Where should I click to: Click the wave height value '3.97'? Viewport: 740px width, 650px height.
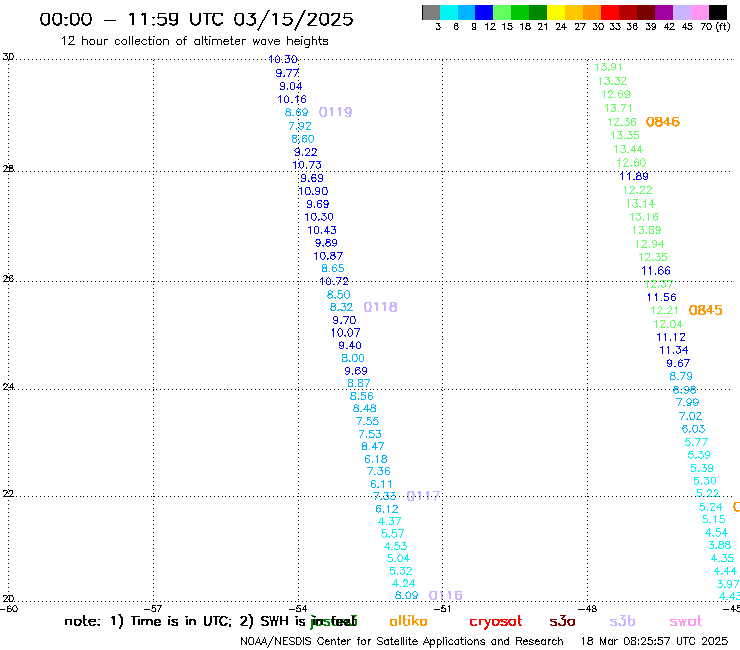click(x=728, y=584)
